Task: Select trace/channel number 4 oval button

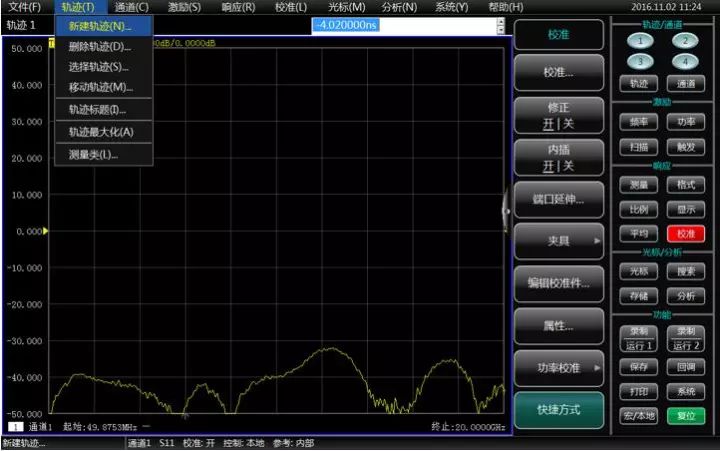Action: pos(684,62)
